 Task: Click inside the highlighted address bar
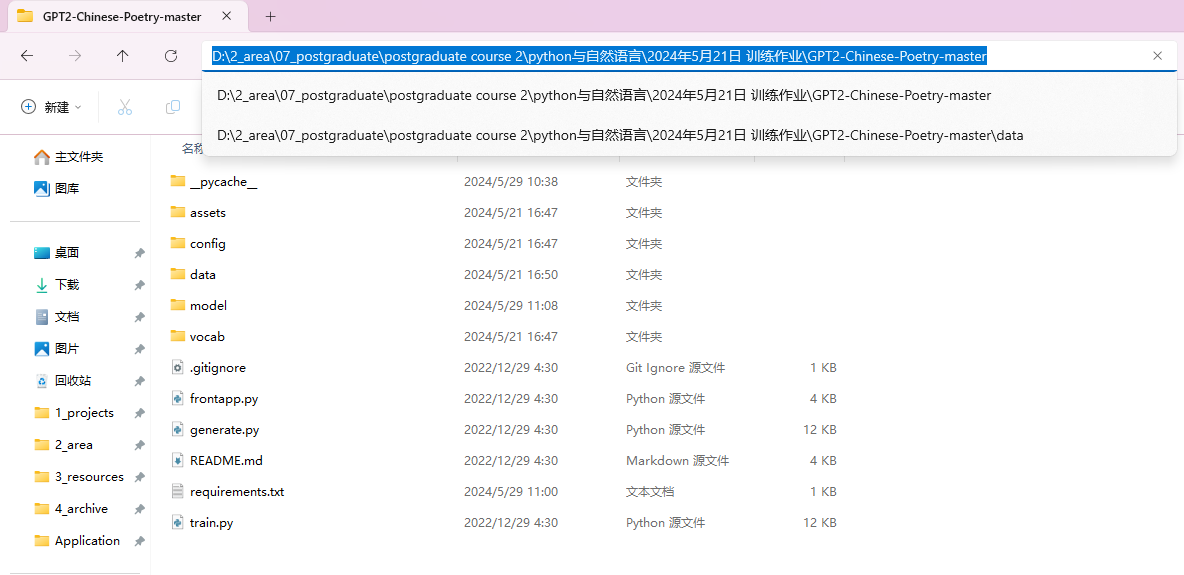[x=600, y=57]
